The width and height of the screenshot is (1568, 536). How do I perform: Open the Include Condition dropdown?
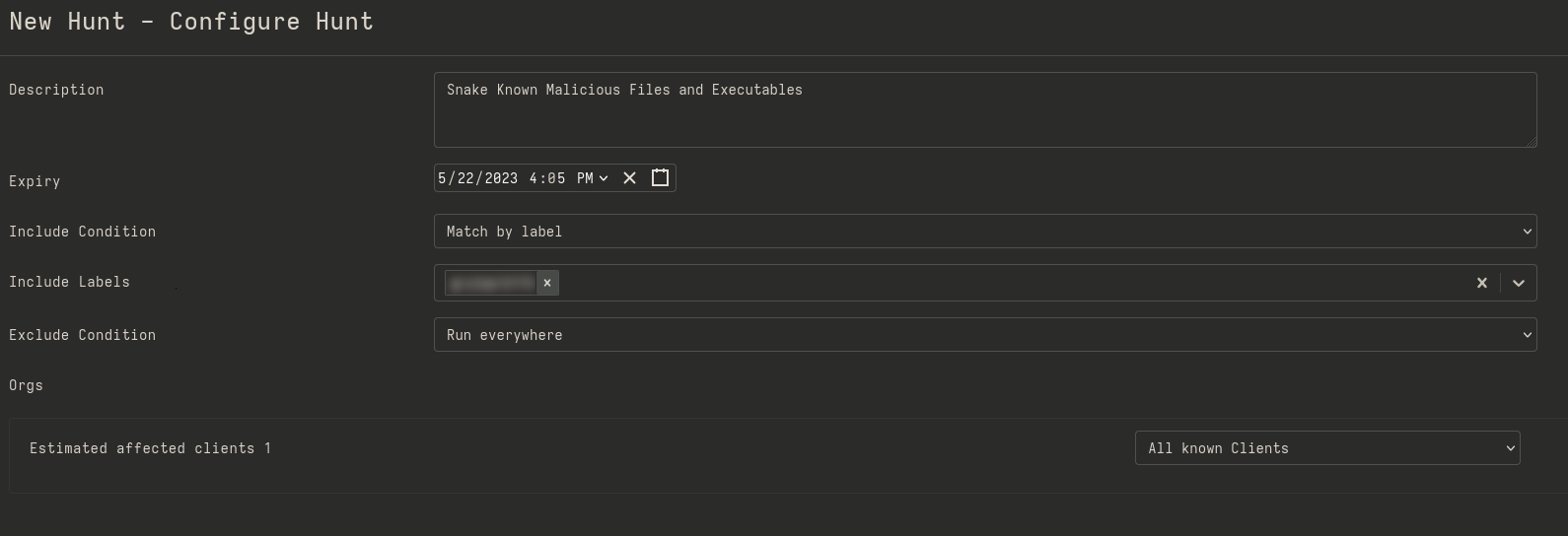click(985, 232)
